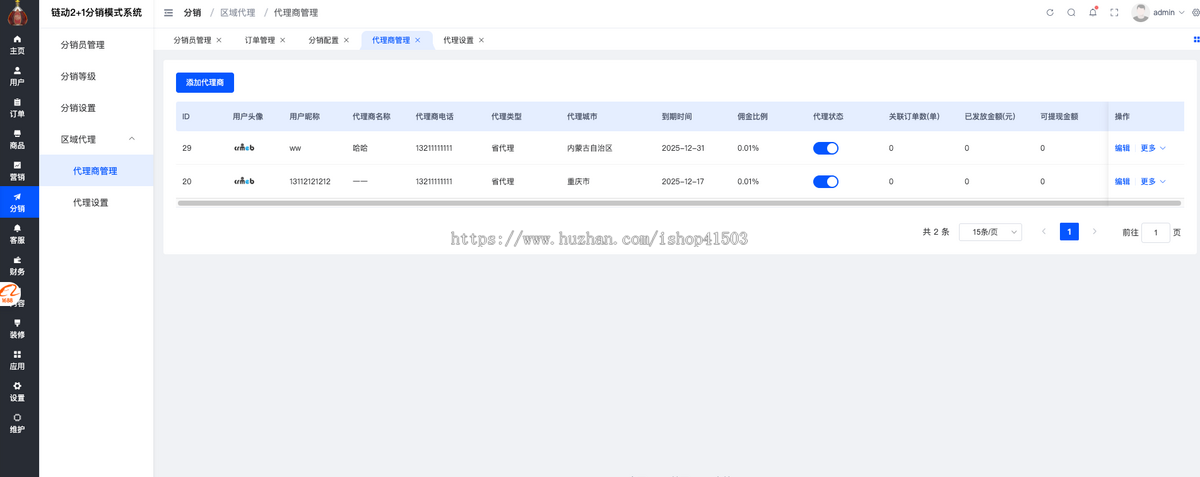Viewport: 1200px width, 477px height.
Task: Click the user avatar thumbnail in row 29
Action: [244, 148]
